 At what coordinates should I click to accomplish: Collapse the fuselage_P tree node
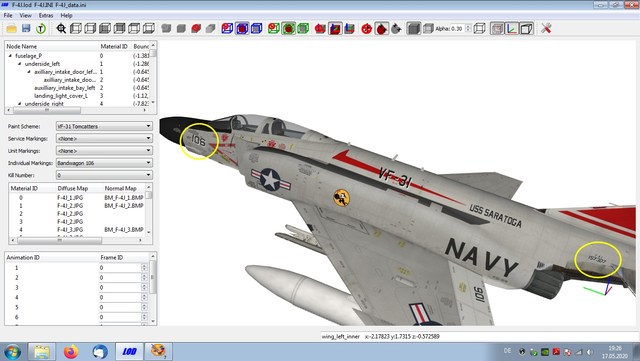(10, 56)
